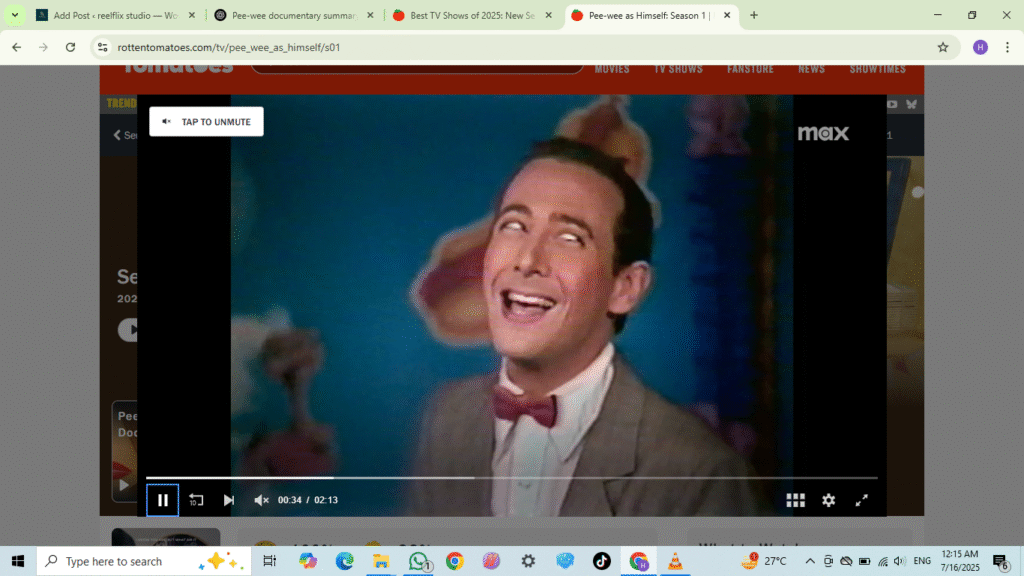Open TikTok from the taskbar
This screenshot has width=1024, height=576.
pos(601,561)
